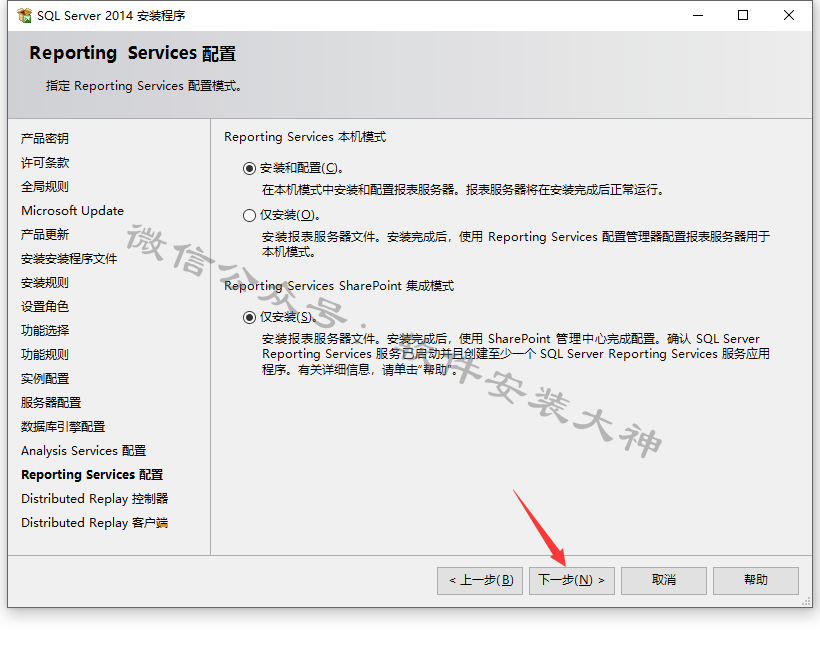820x646 pixels.
Task: Click the Reporting Services SharePoint 集成模式 heading
Action: click(339, 286)
